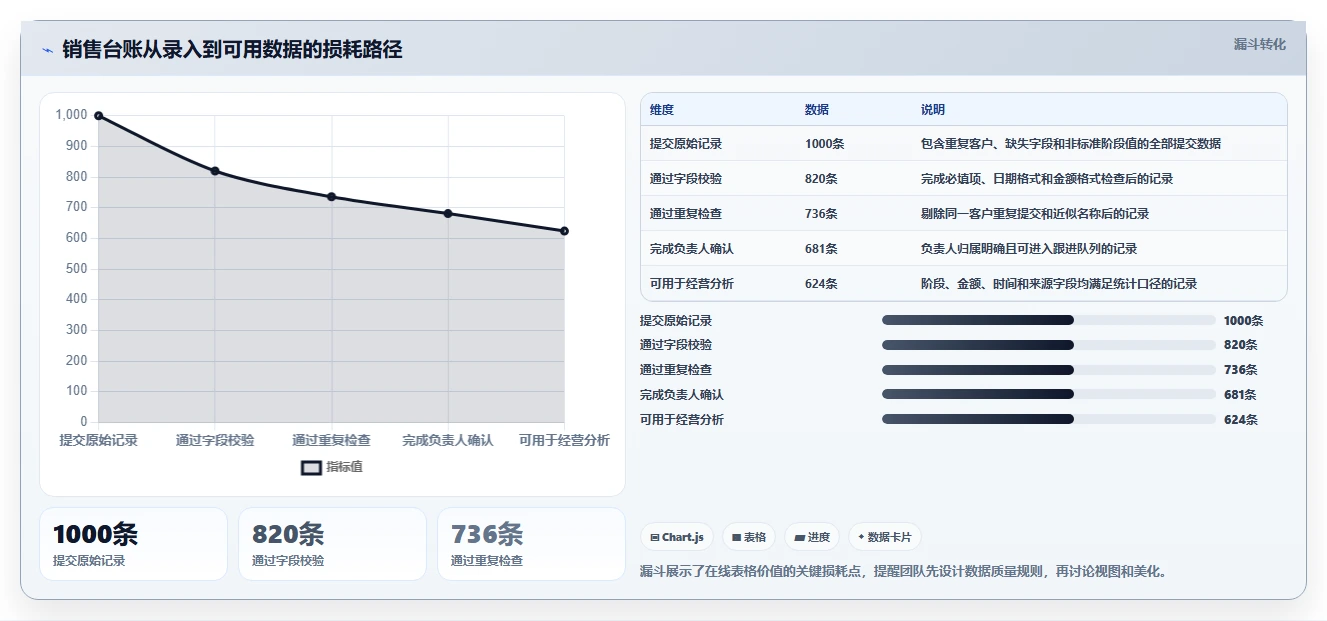Click the y-axis tick 0
The height and width of the screenshot is (621, 1327).
point(84,422)
